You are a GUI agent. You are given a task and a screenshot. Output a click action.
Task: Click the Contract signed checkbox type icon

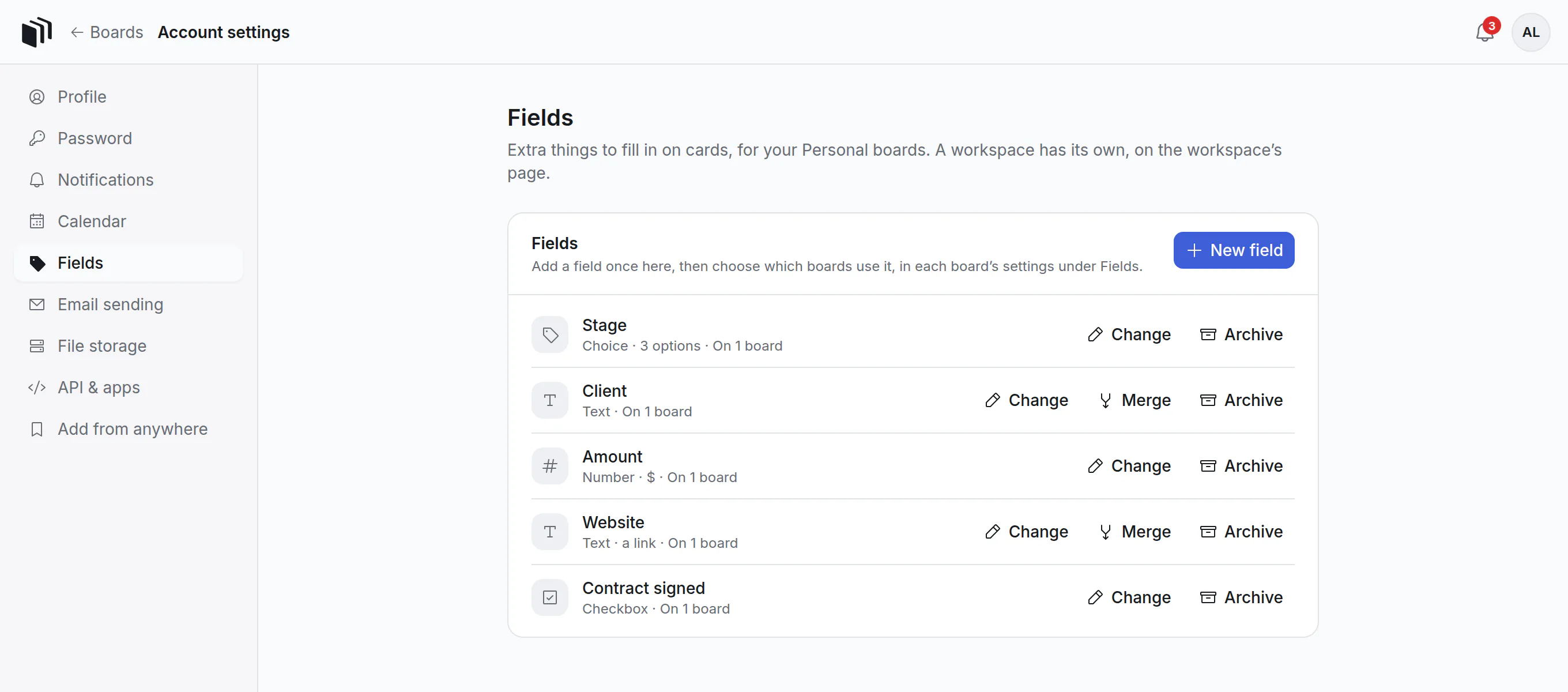[x=549, y=597]
